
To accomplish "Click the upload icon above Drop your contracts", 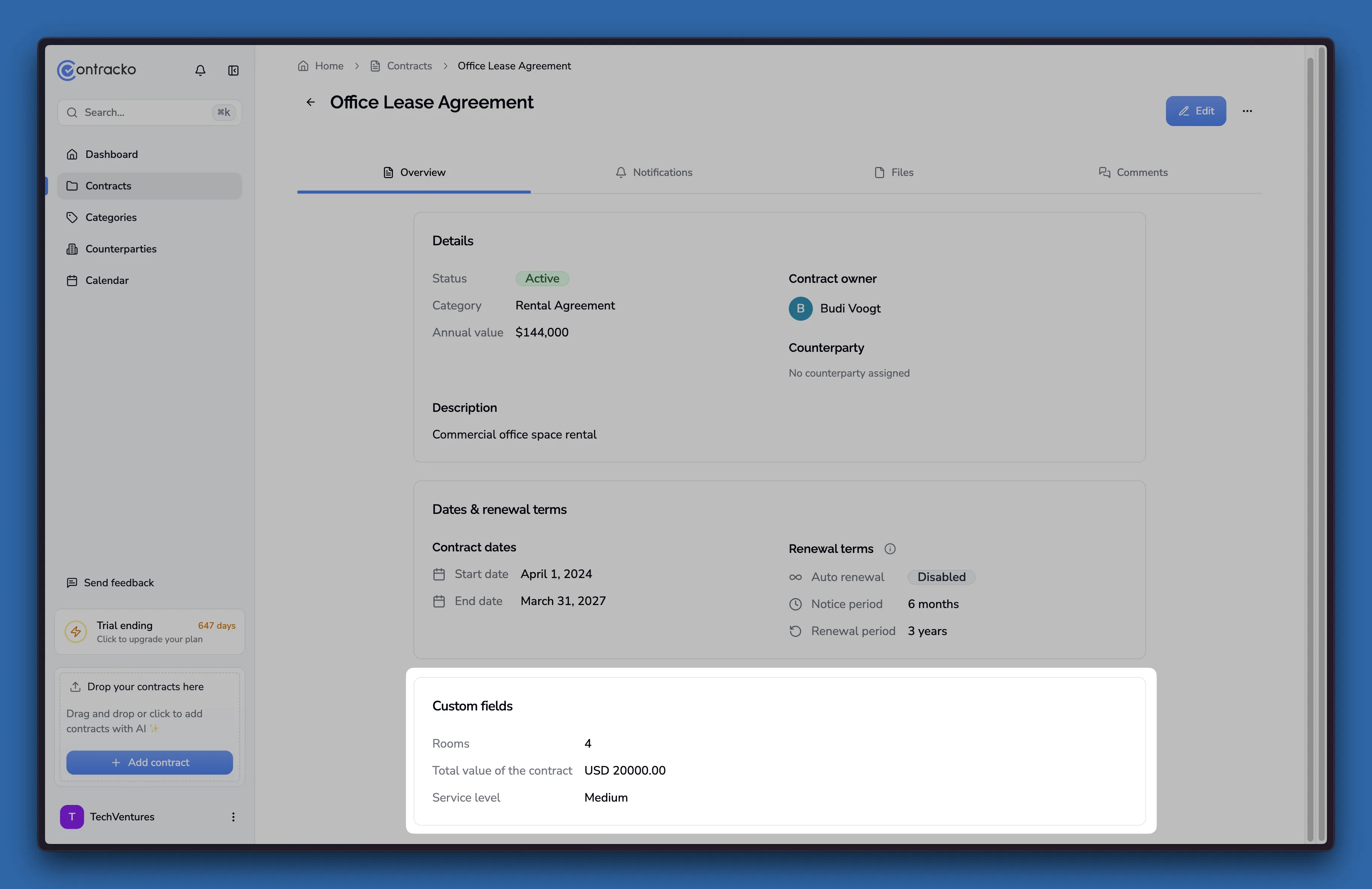I will click(x=75, y=686).
